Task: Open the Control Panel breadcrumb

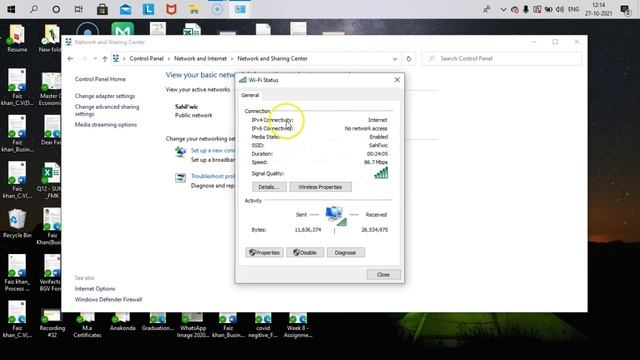Action: 147,59
